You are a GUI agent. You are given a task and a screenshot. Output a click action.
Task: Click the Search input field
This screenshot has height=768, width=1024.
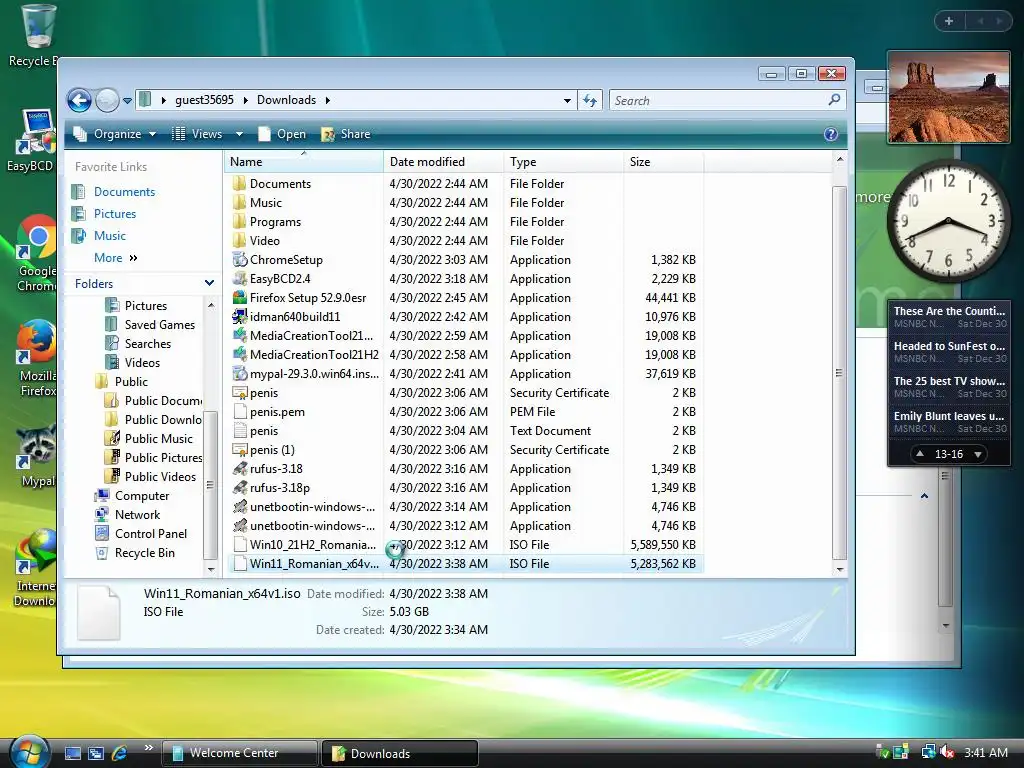point(718,101)
